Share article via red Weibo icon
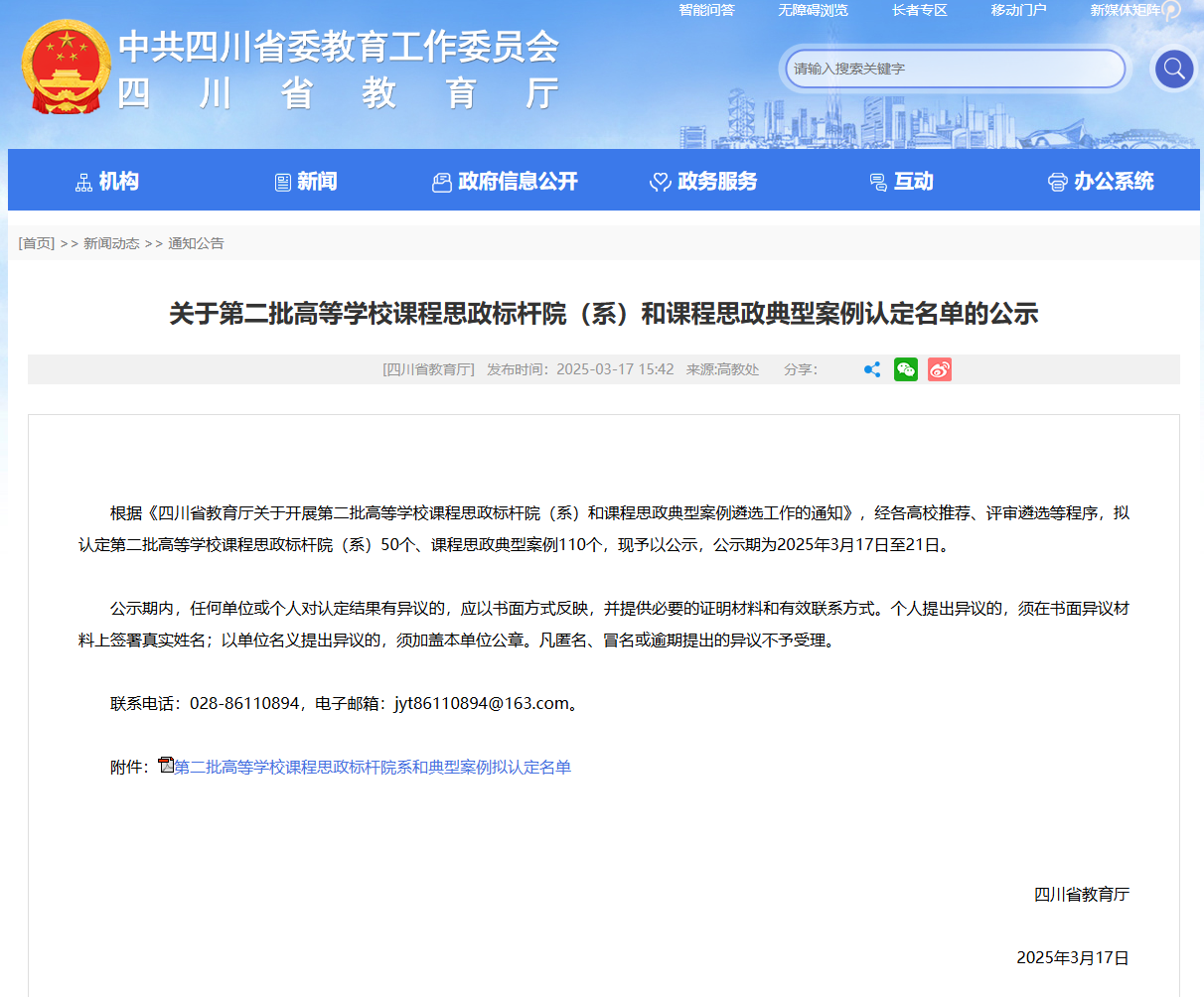The width and height of the screenshot is (1204, 997). (939, 369)
